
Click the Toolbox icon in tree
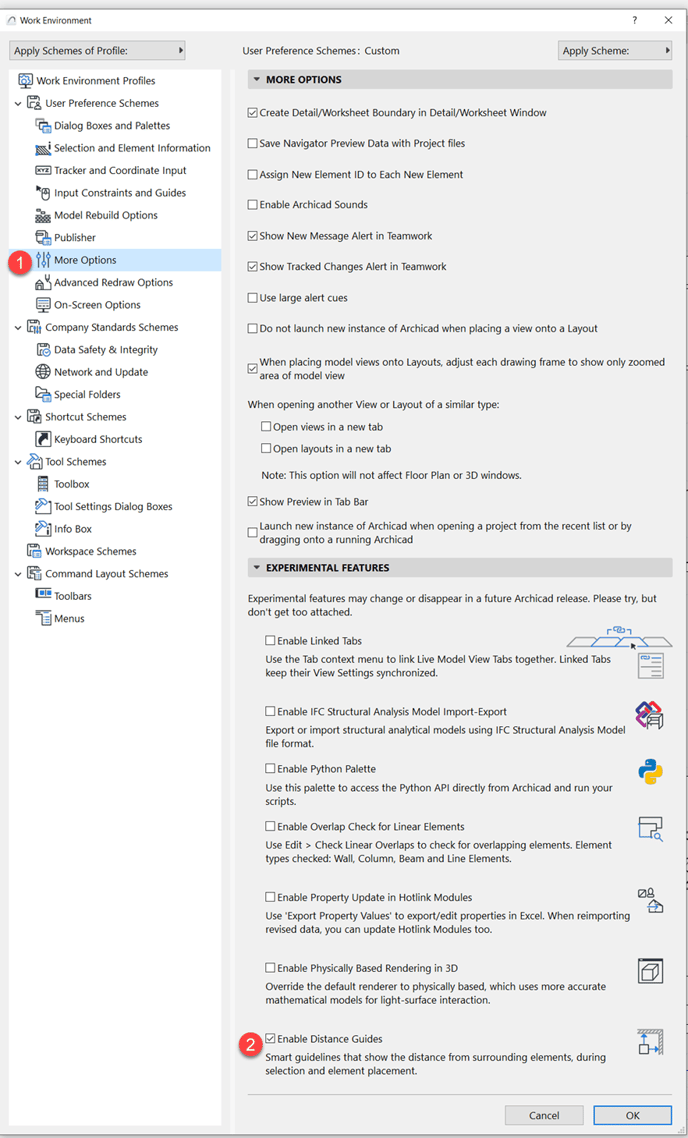click(43, 484)
